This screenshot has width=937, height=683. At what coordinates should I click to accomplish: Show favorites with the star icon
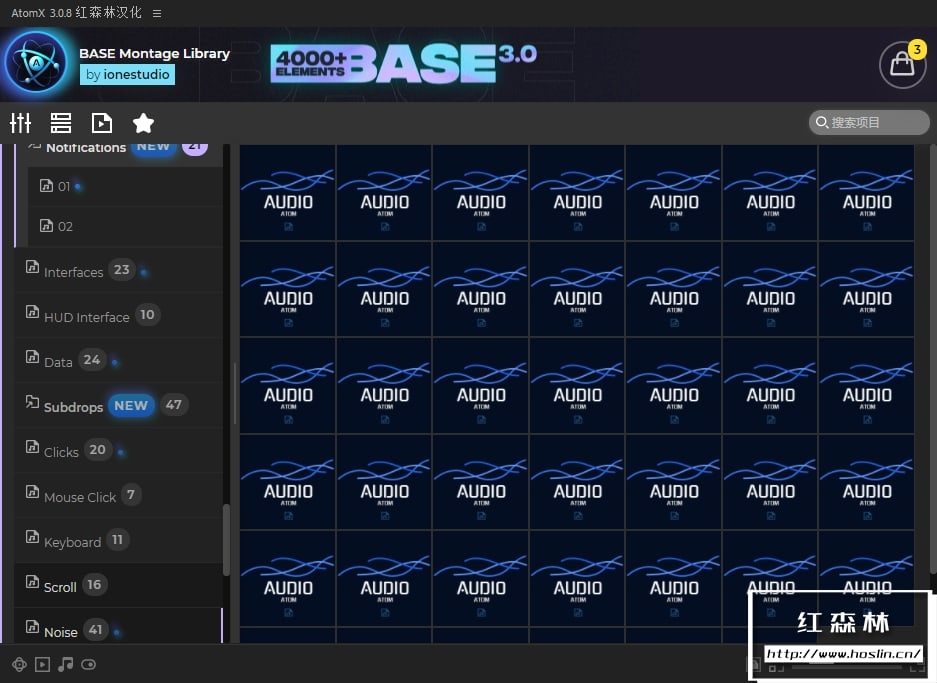coord(143,123)
